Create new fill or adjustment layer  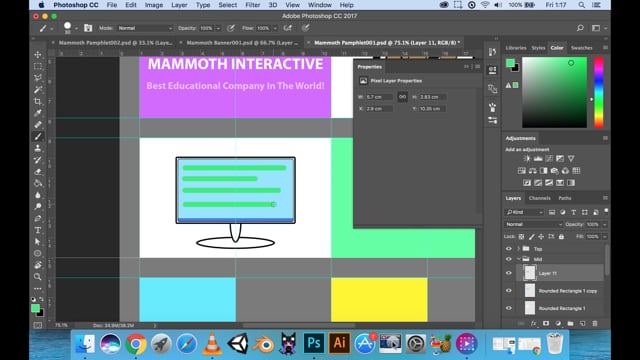click(x=558, y=323)
